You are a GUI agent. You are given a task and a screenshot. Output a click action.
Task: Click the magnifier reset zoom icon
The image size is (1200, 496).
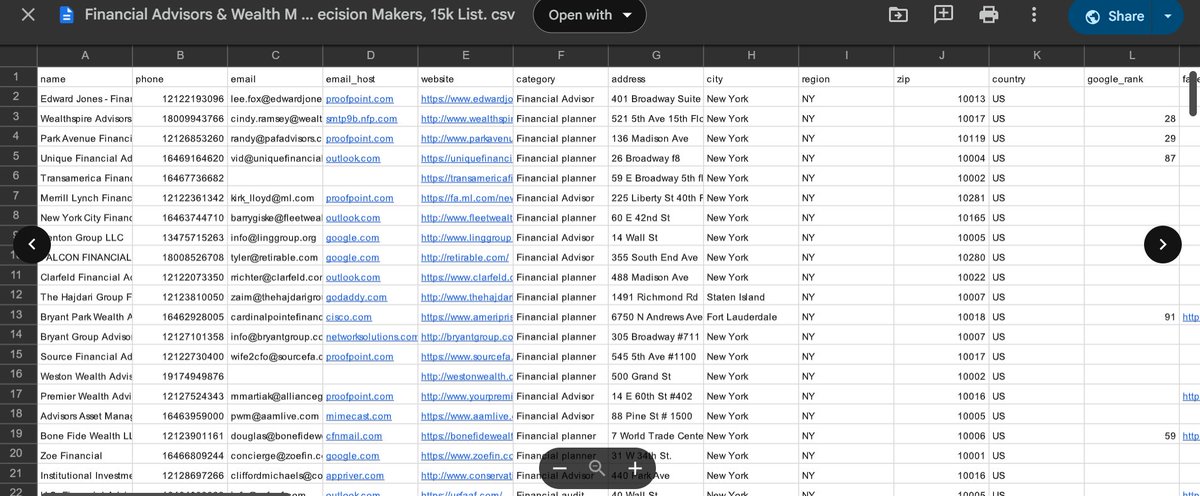597,468
